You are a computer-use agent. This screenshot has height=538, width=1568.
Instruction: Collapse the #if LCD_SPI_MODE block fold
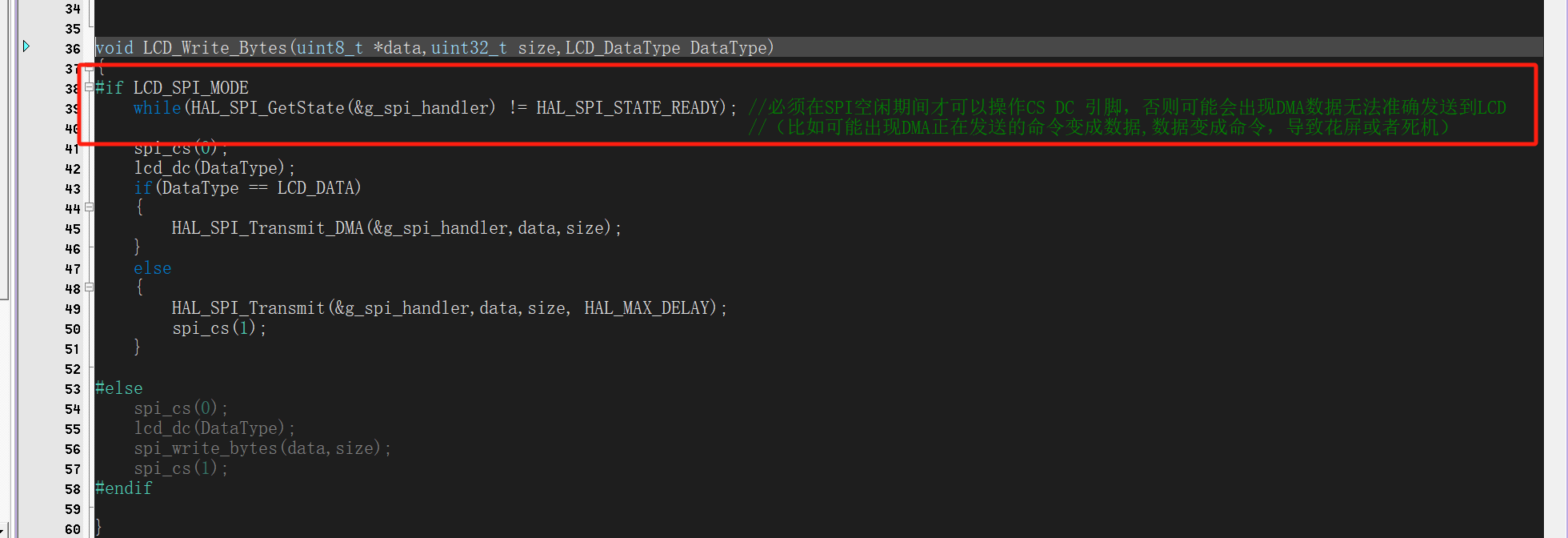89,87
